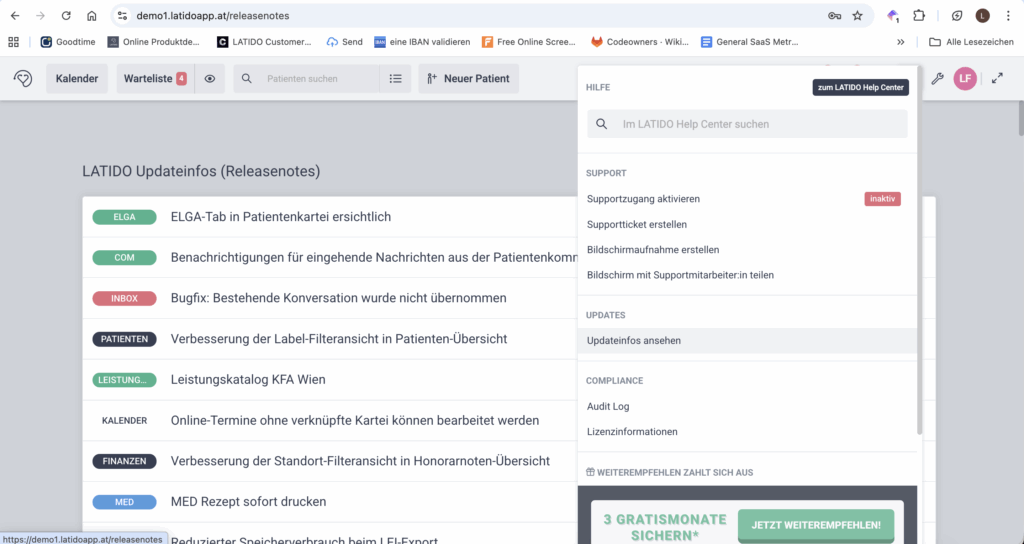Screen dimensions: 1024x544
Task: Click the LATIDO heart logo icon
Action: (22, 79)
